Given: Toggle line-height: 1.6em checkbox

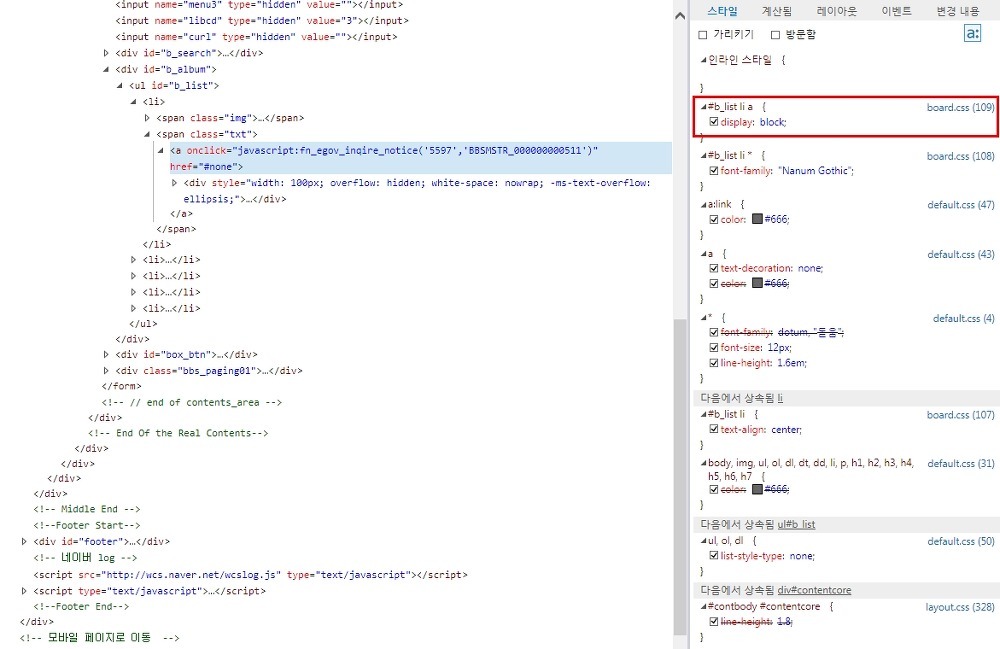Looking at the screenshot, I should (x=714, y=363).
